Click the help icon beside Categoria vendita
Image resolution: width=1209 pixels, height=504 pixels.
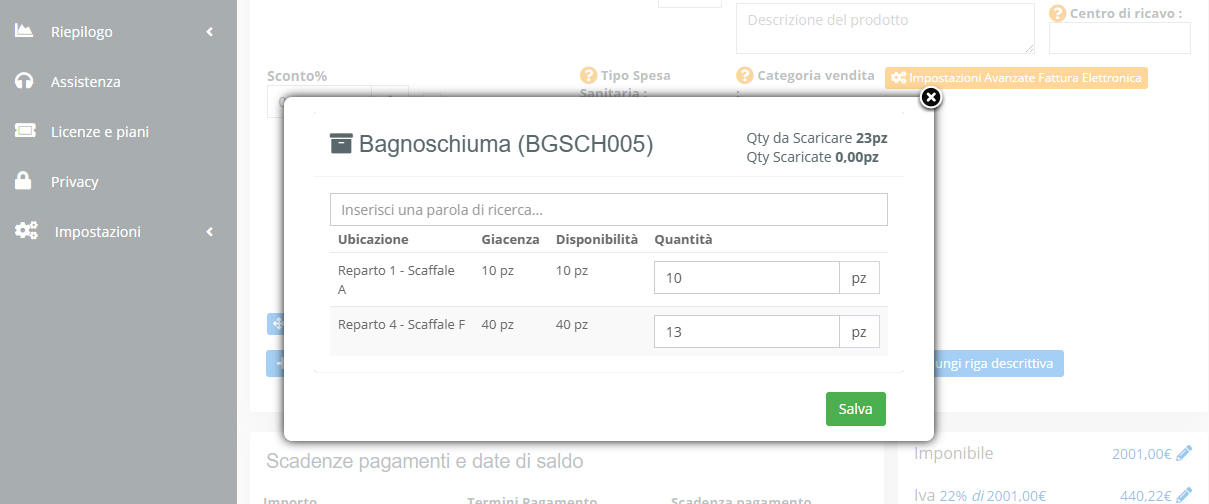click(744, 75)
